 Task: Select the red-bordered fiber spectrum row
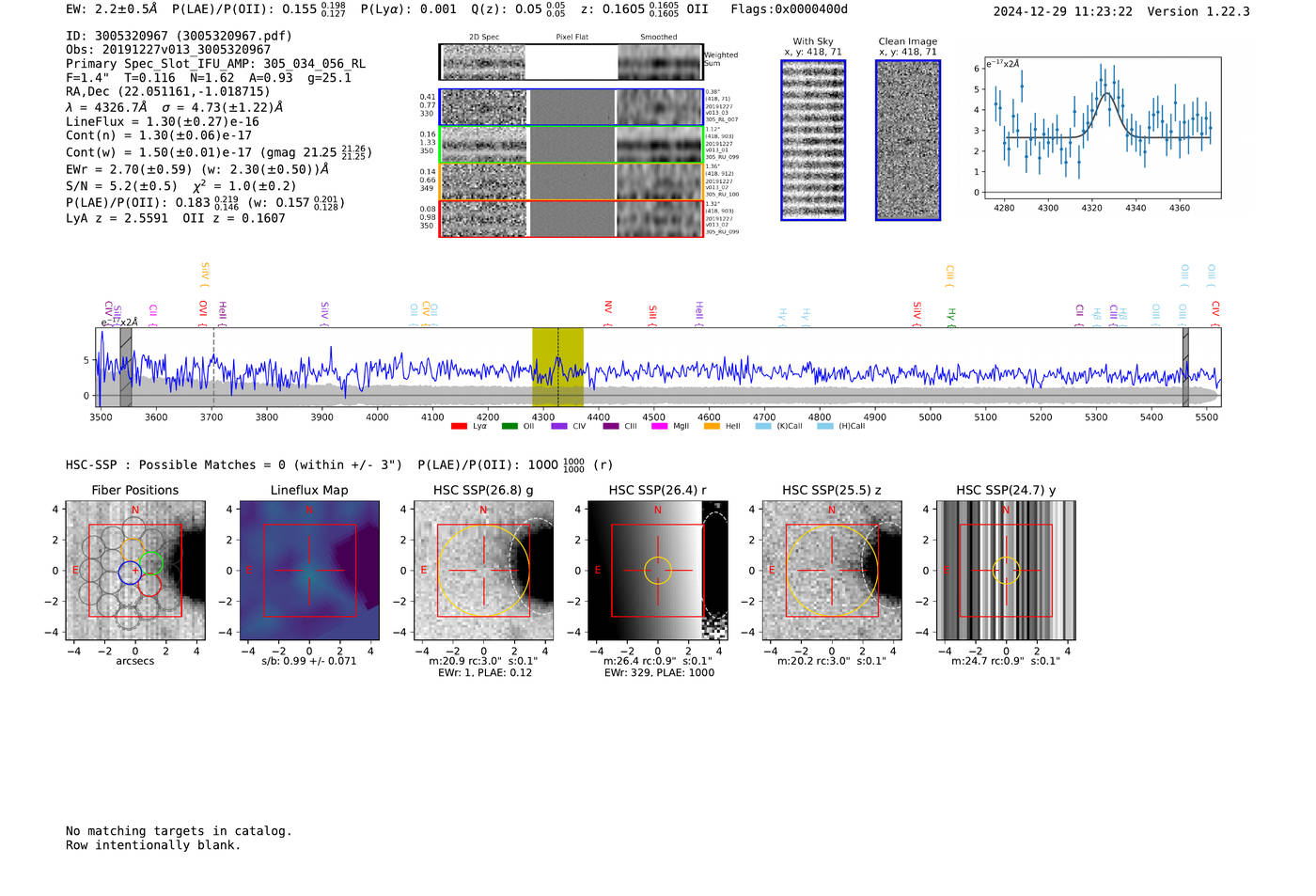(572, 218)
